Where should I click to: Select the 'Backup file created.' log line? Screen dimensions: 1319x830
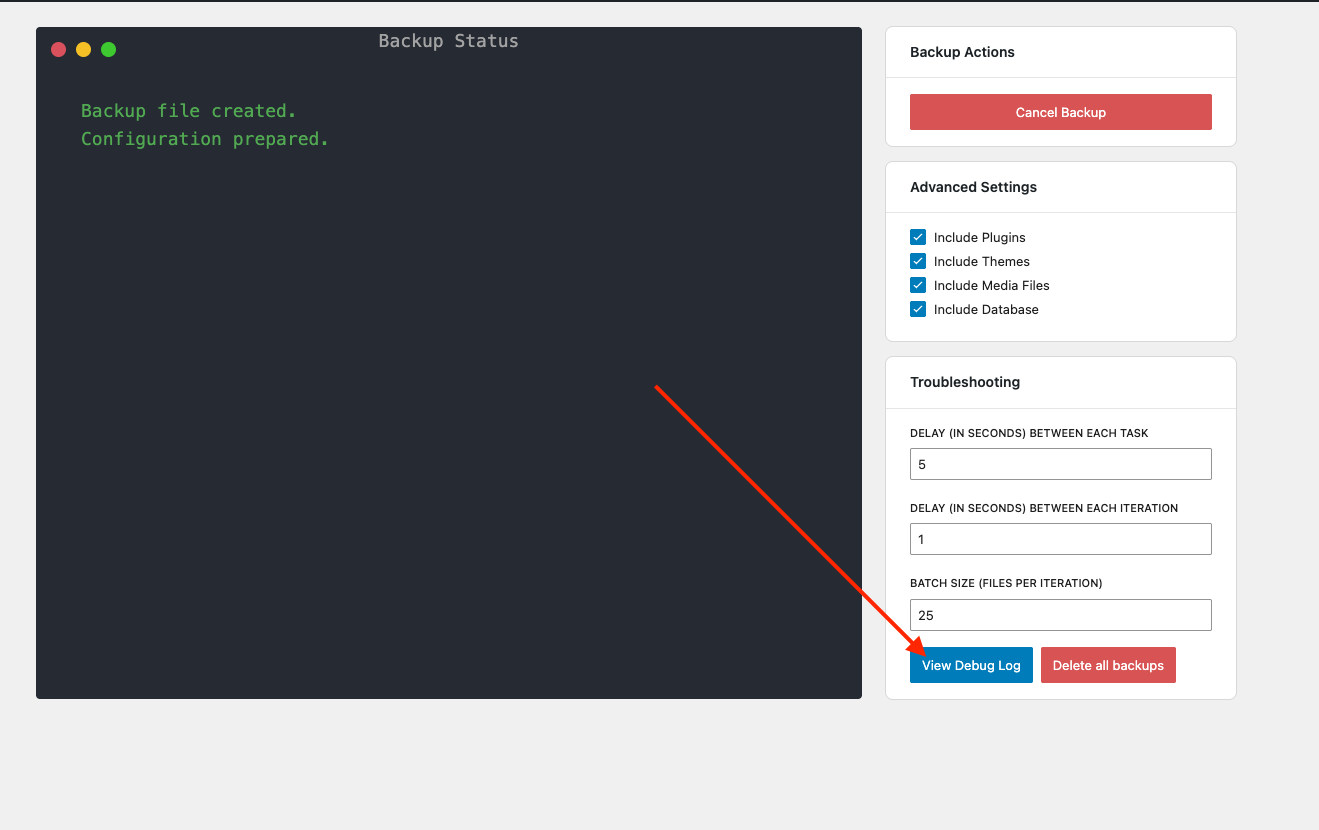pyautogui.click(x=189, y=111)
